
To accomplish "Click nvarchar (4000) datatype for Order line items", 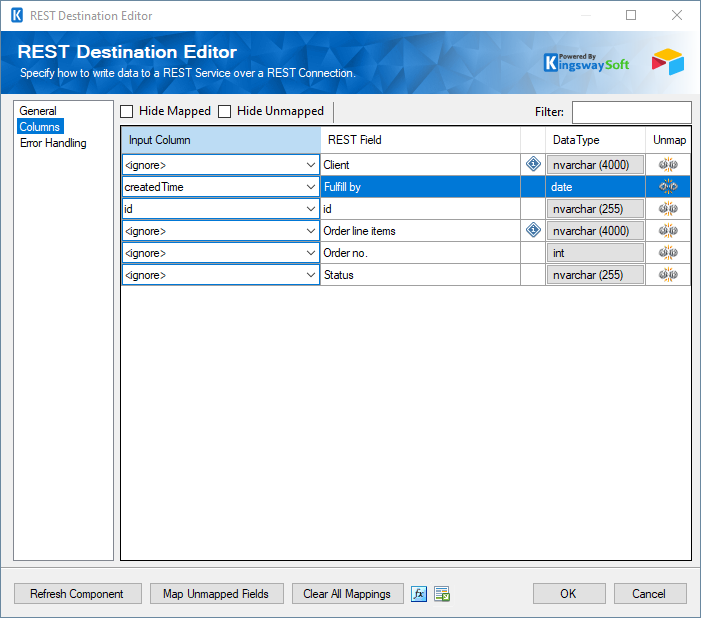I will coord(595,231).
